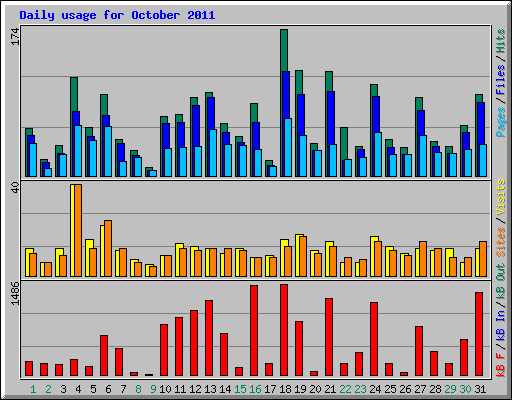
Task: Click the 174 scale value
Action: [x=15, y=36]
